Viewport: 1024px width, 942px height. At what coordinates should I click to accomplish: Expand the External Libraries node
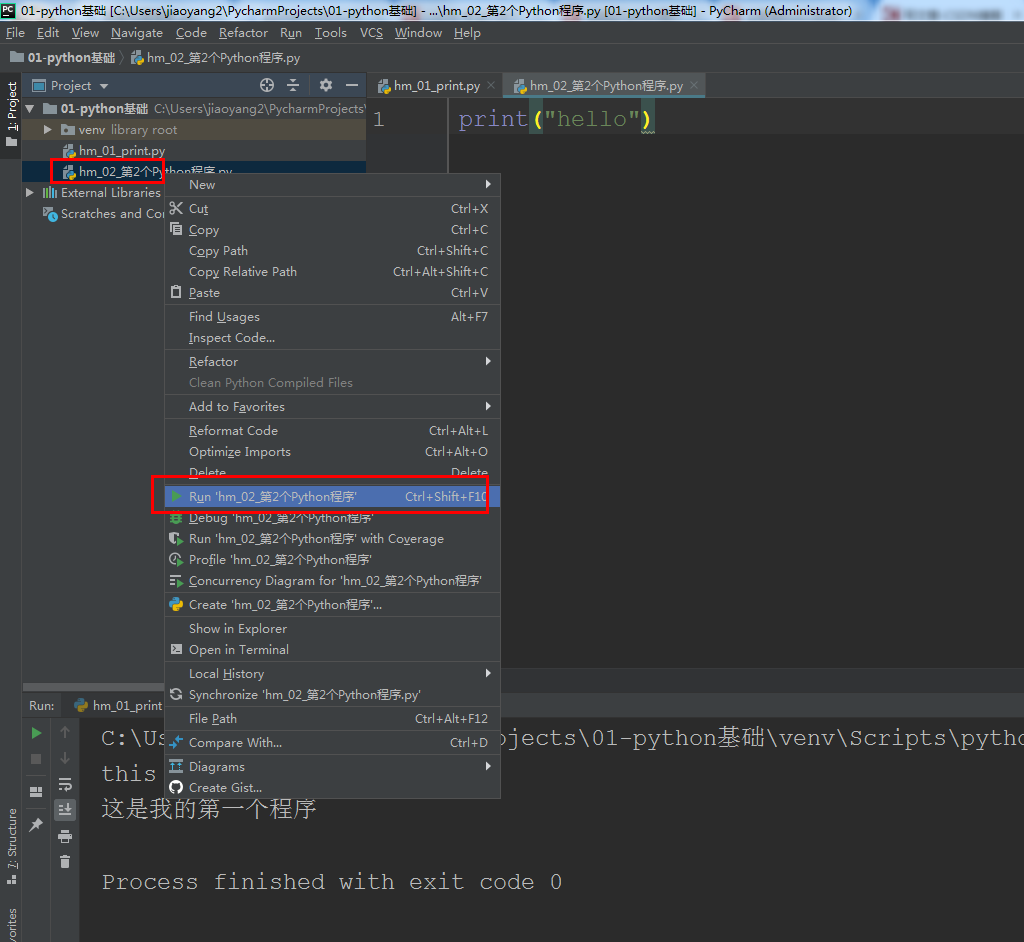(29, 192)
